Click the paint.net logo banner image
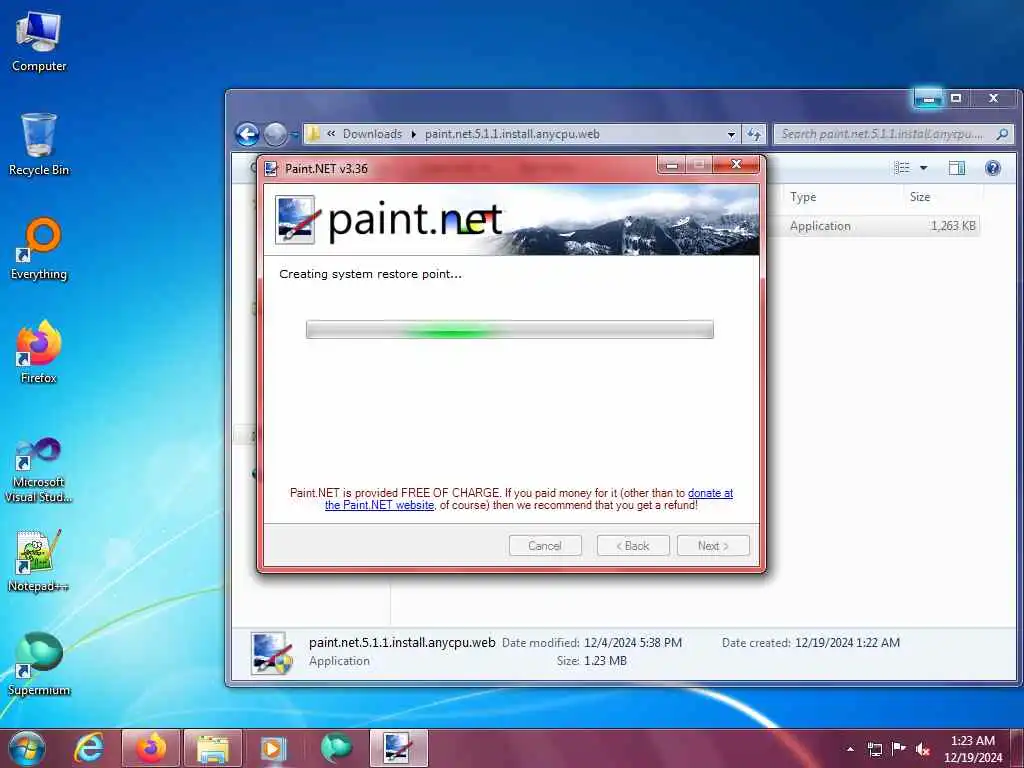Screen dimensions: 1024x768 [x=511, y=219]
